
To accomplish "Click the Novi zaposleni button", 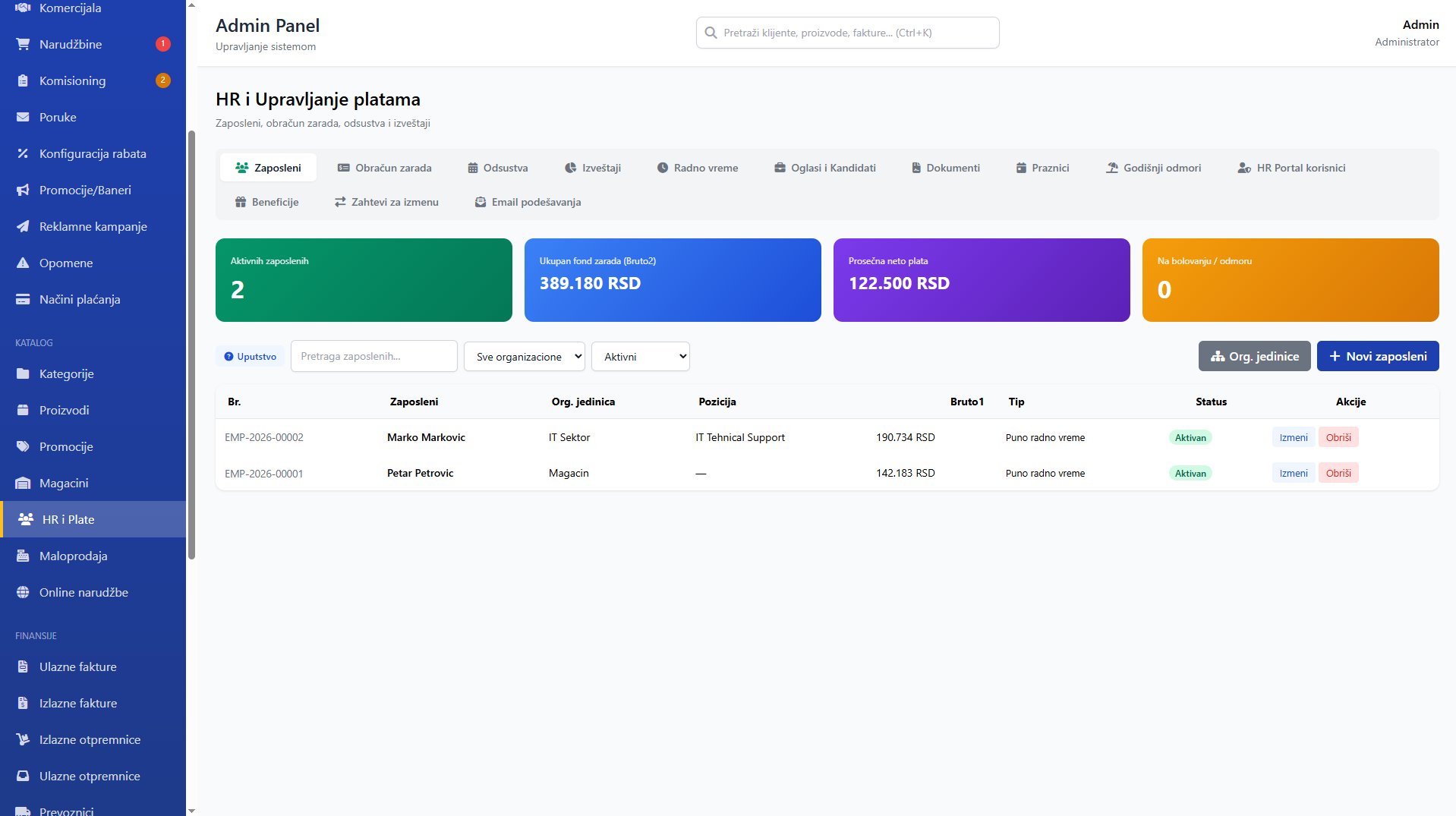I will point(1378,356).
